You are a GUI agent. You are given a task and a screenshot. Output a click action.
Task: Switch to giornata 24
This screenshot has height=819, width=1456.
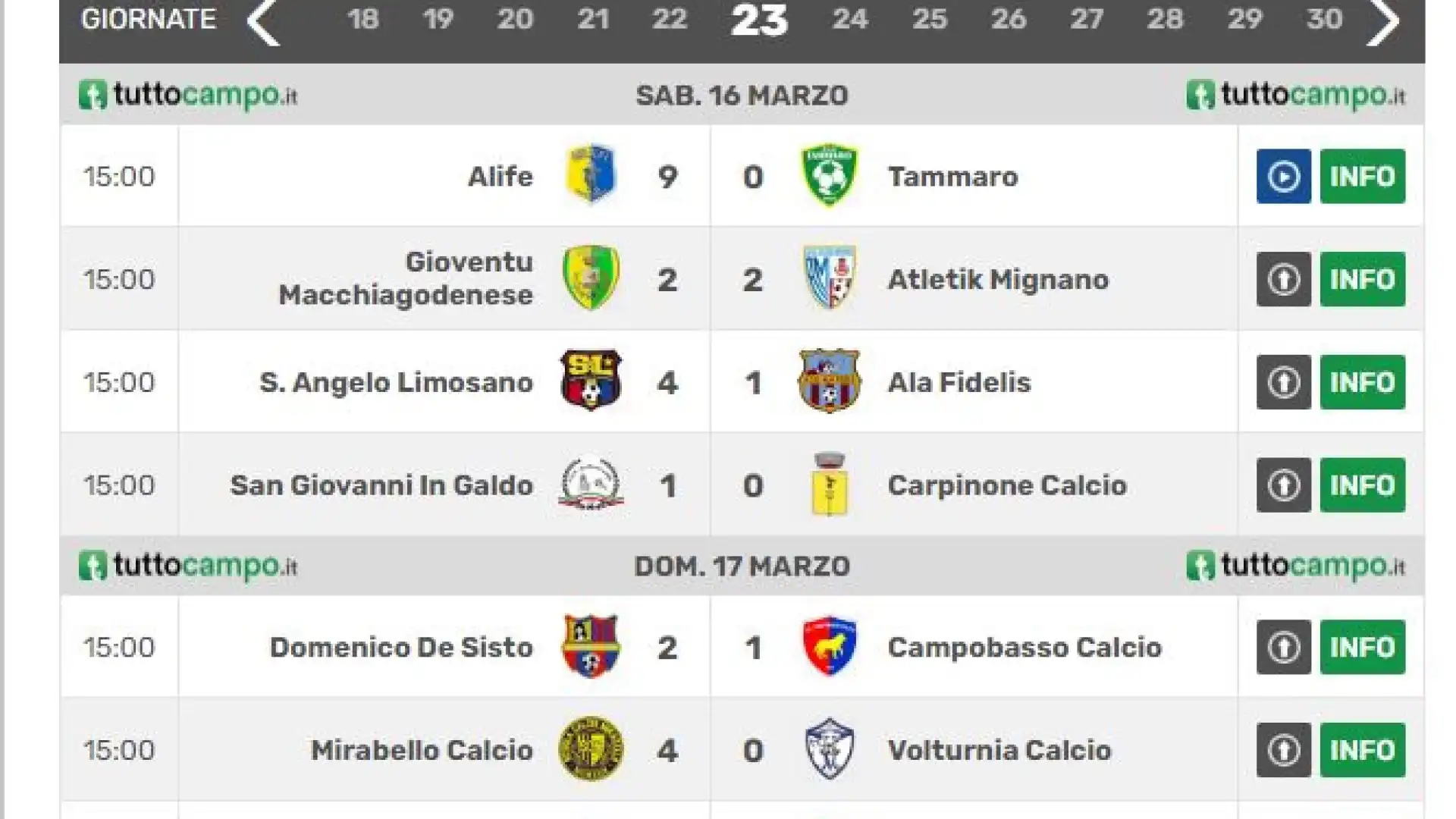(849, 19)
